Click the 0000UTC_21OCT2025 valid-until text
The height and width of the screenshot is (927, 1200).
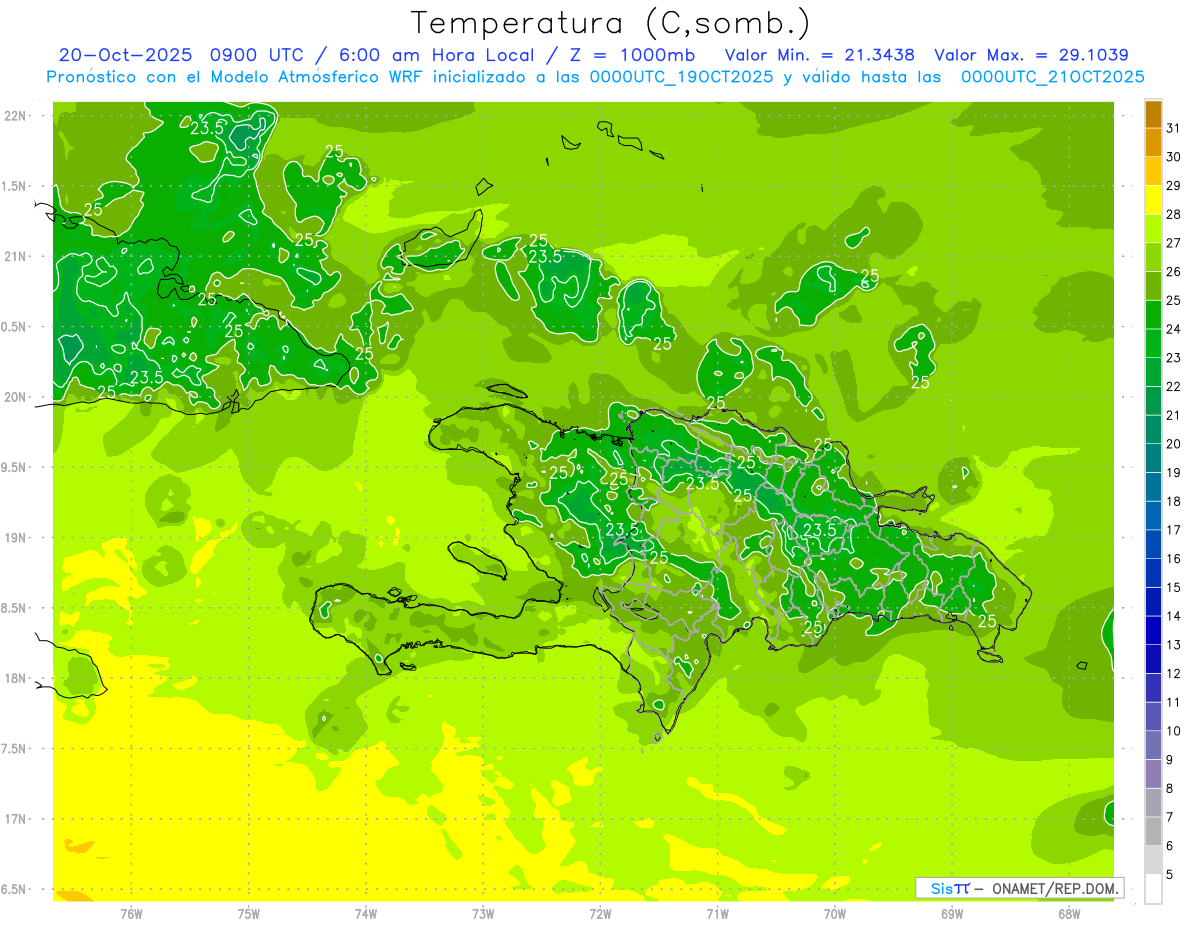pos(1052,77)
